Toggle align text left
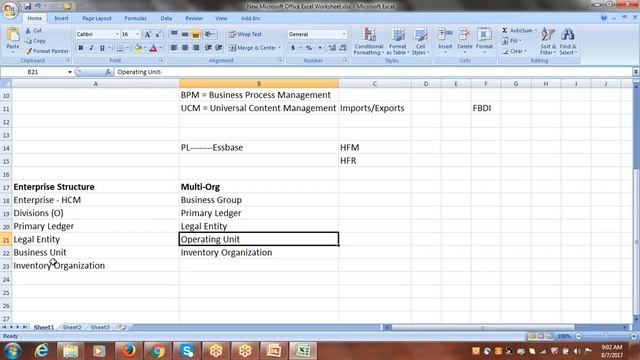Image resolution: width=640 pixels, height=360 pixels. pyautogui.click(x=174, y=48)
